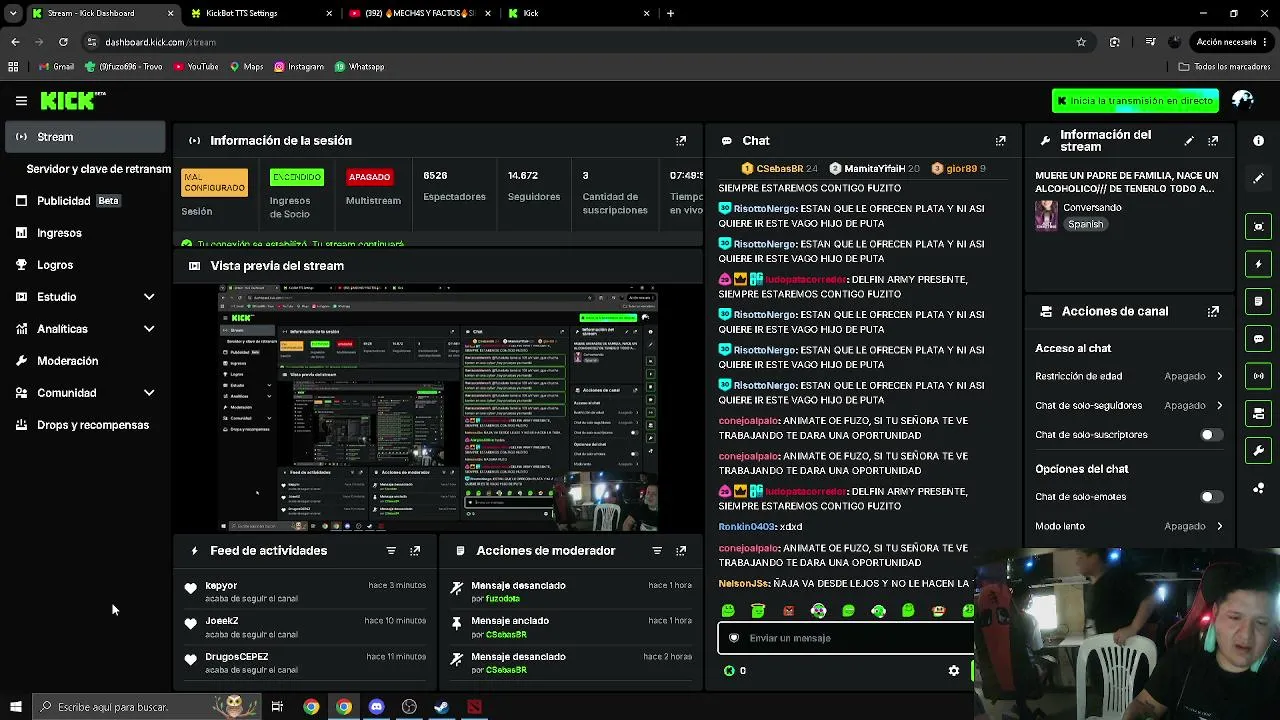
Task: Open Drops y recompensas in the sidebar
Action: [85, 425]
